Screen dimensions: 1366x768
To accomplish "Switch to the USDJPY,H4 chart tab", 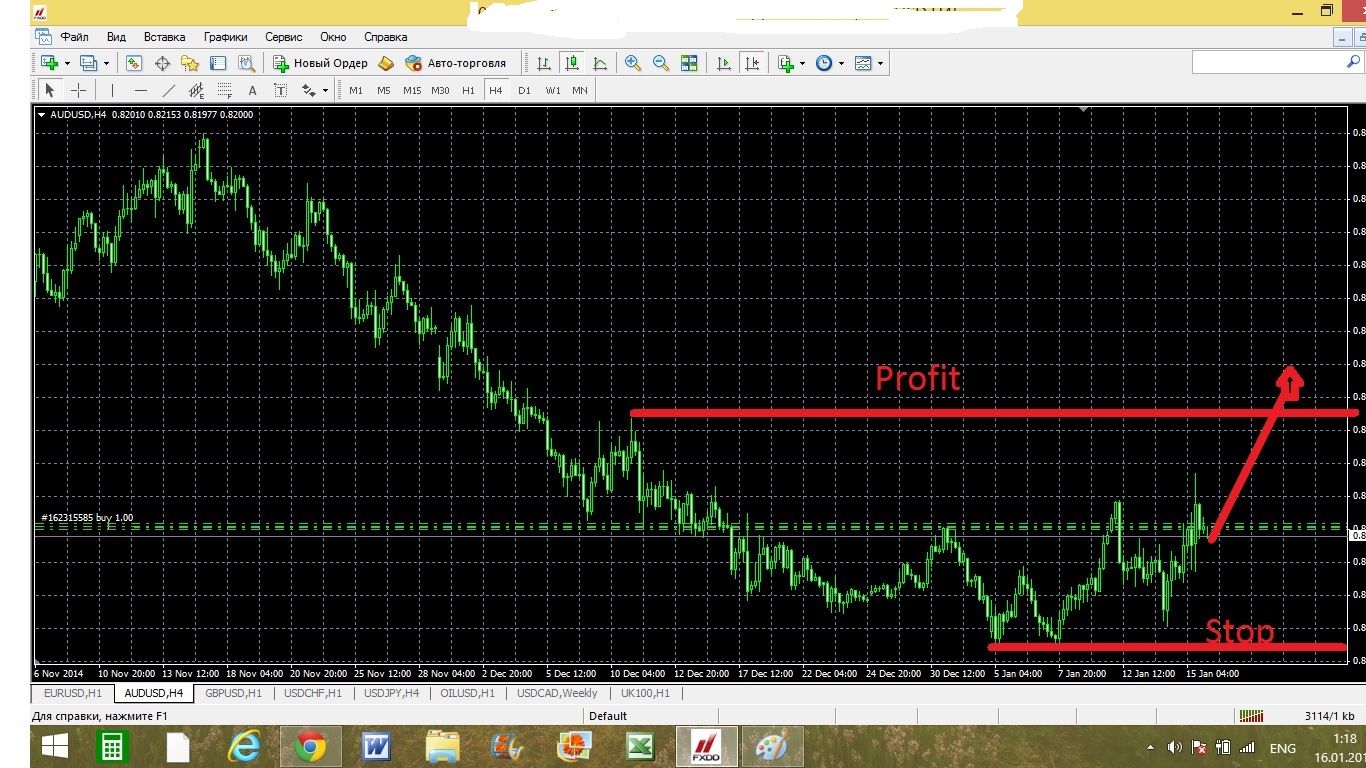I will pos(391,693).
